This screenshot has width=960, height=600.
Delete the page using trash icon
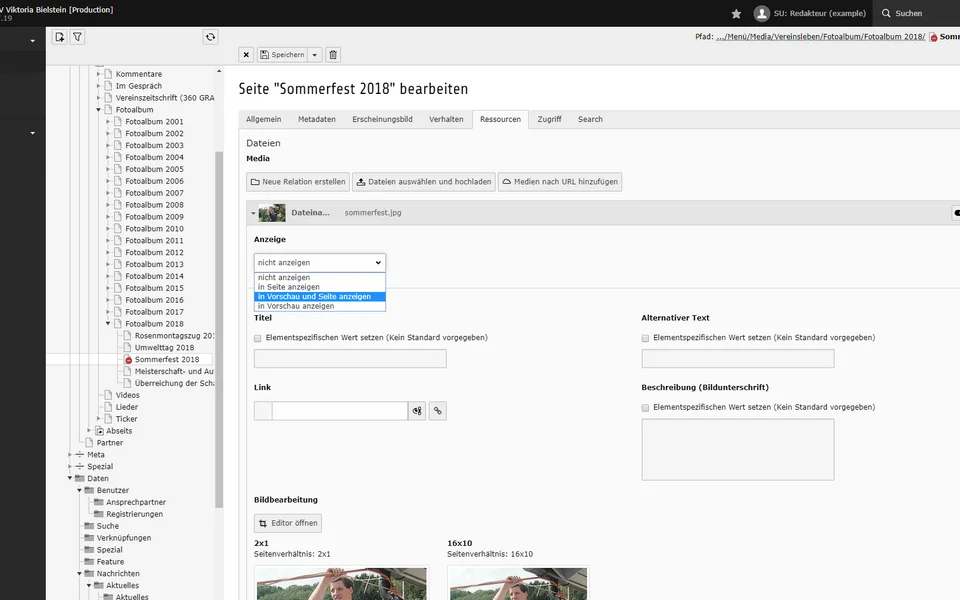[x=333, y=55]
